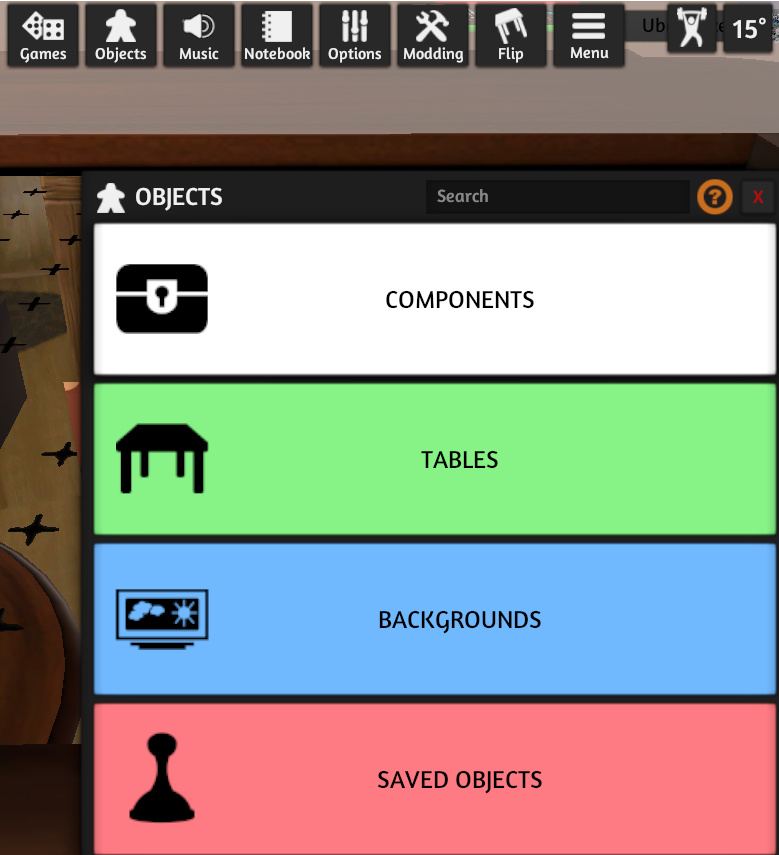The image size is (779, 855).
Task: Click the treasure chest icon
Action: point(162,299)
